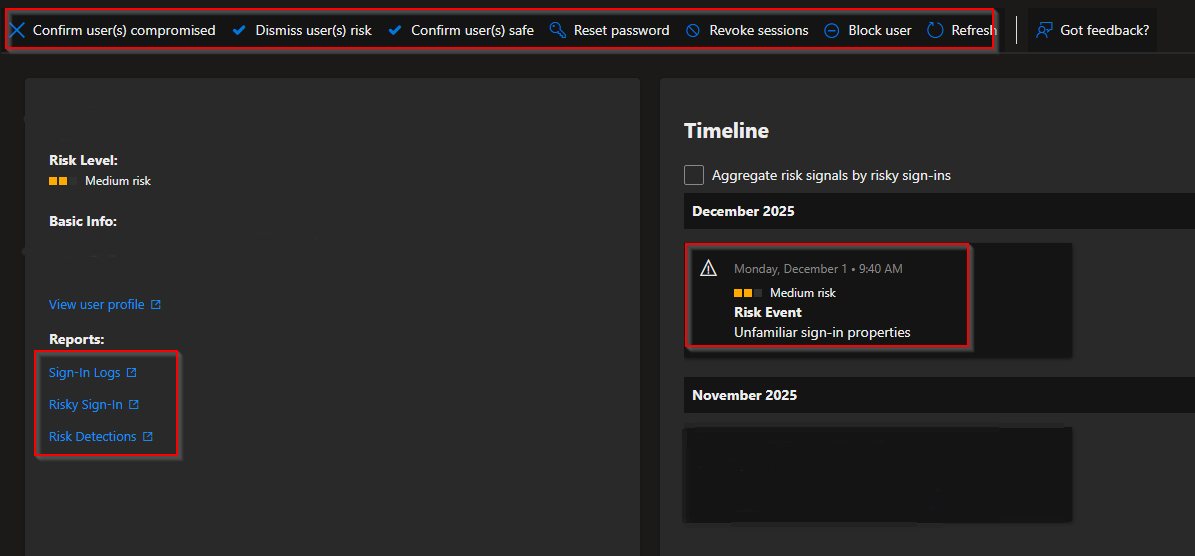This screenshot has width=1195, height=556.
Task: Open the Sign-In Logs report
Action: [x=85, y=373]
